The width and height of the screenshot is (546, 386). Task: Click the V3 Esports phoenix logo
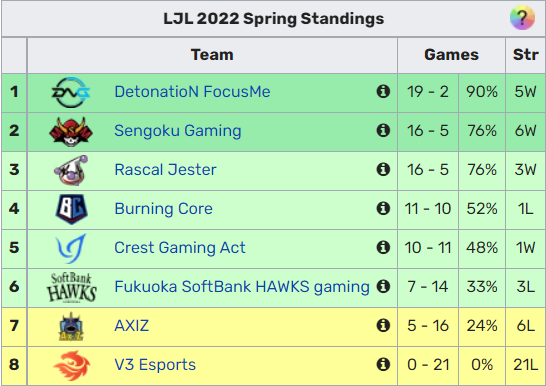point(71,365)
